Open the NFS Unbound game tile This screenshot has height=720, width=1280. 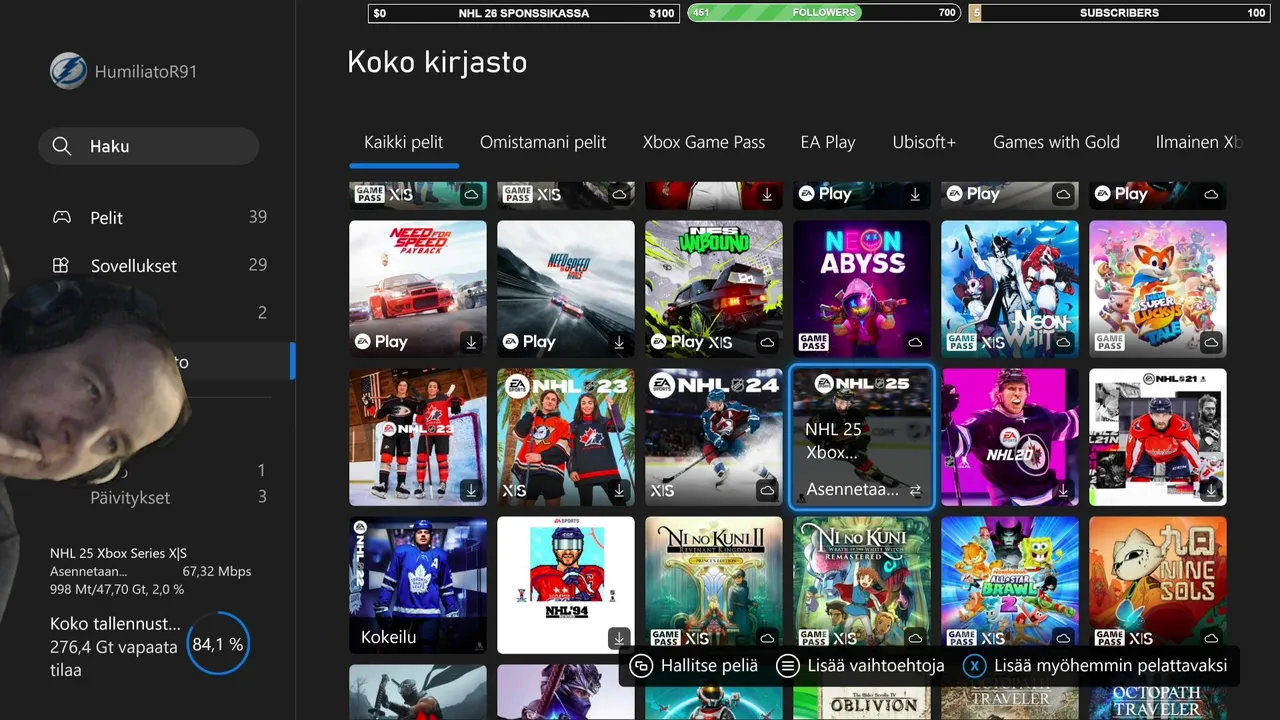(x=714, y=289)
